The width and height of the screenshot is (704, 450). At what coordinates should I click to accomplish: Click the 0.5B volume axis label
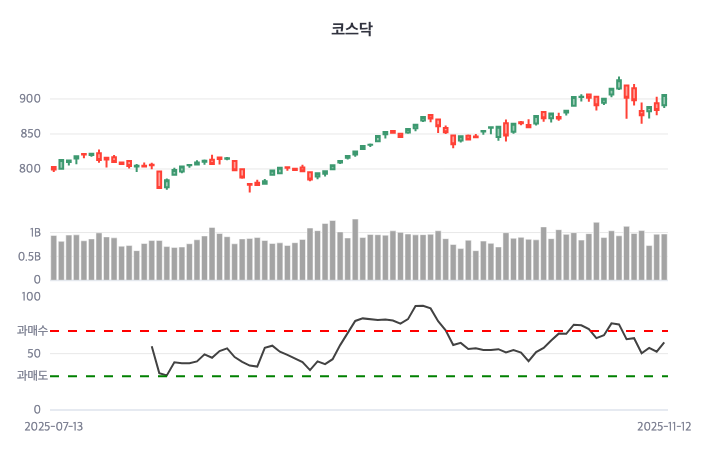coord(30,256)
